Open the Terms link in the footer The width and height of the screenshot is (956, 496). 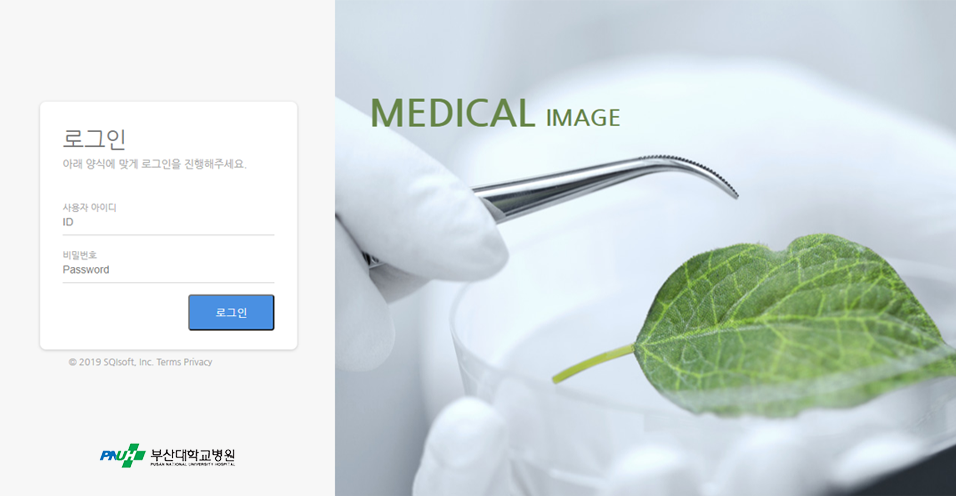coord(168,362)
